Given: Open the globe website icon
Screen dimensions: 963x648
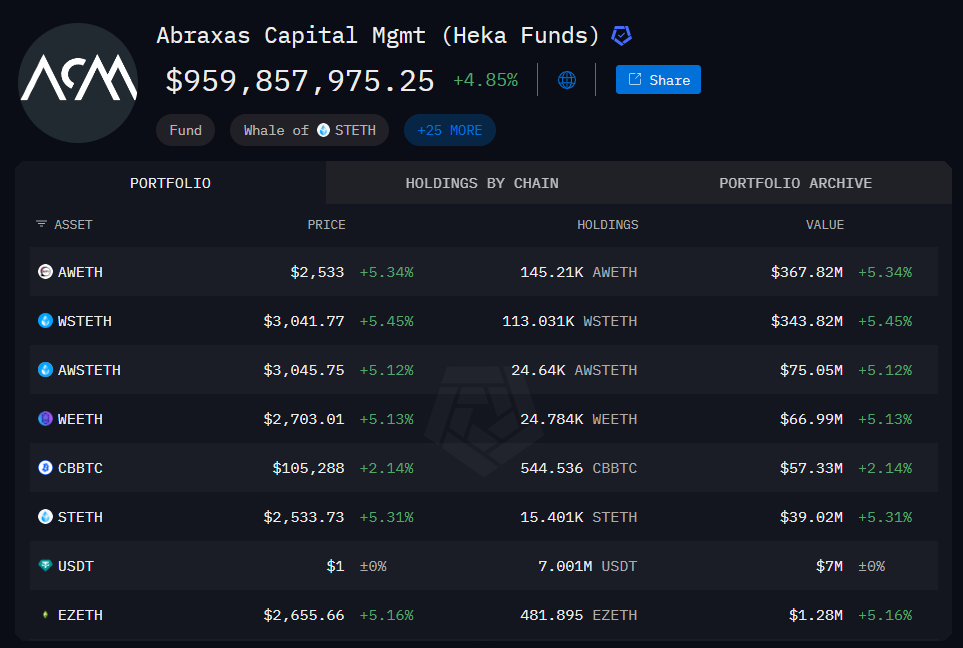Looking at the screenshot, I should pyautogui.click(x=567, y=80).
